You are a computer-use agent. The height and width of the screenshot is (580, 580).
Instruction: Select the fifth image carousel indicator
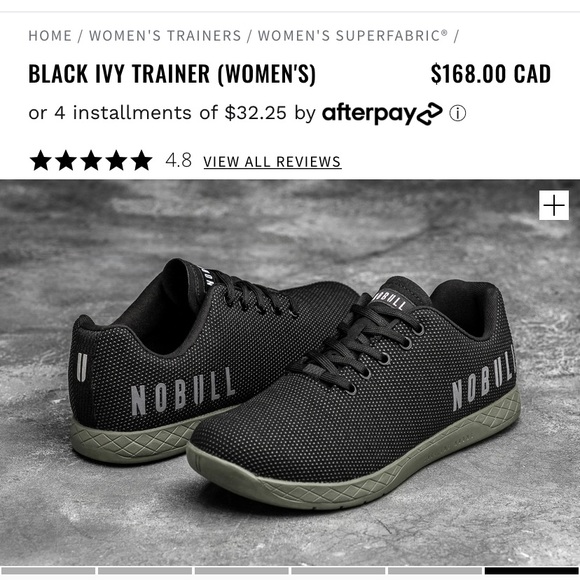(x=435, y=571)
